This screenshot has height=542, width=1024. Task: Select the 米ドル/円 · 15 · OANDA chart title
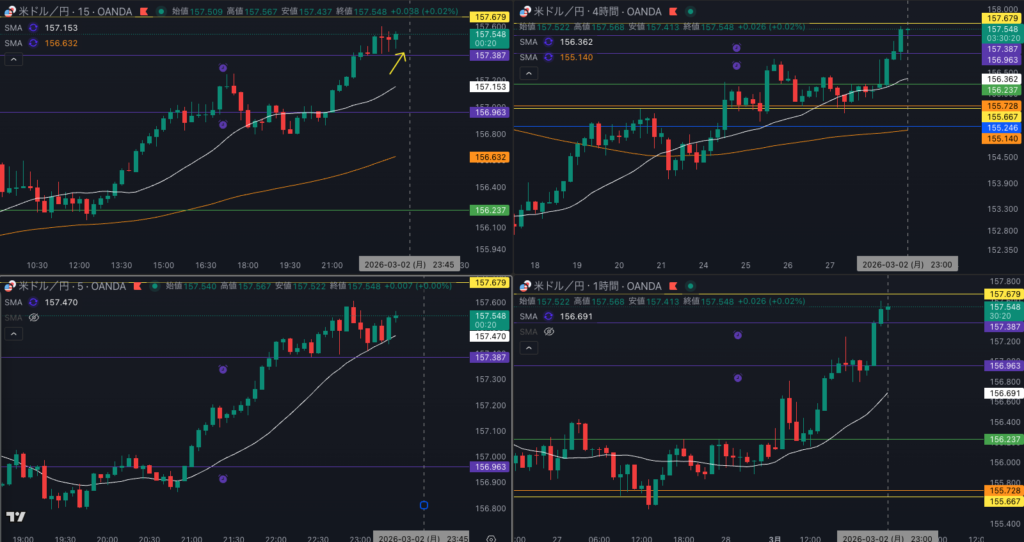click(72, 11)
